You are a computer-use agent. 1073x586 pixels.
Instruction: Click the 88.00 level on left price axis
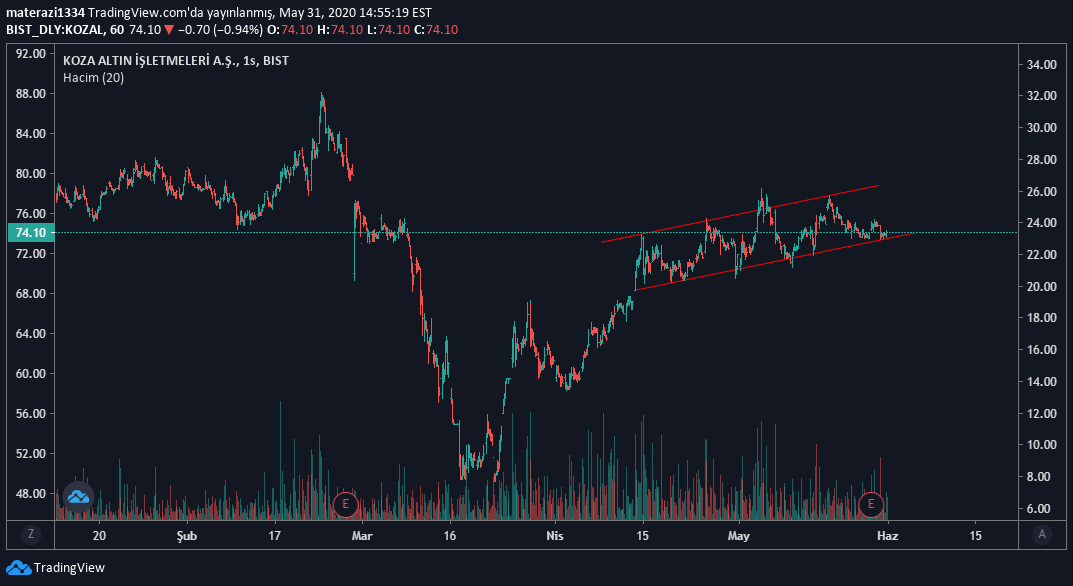[x=30, y=94]
